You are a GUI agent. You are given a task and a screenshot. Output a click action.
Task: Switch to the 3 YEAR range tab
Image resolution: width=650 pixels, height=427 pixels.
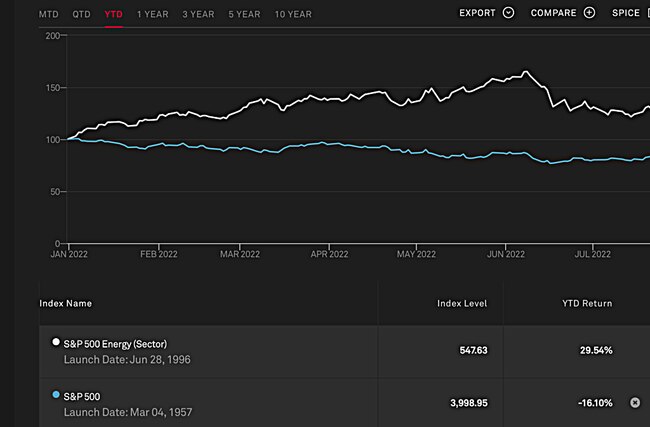pyautogui.click(x=199, y=14)
